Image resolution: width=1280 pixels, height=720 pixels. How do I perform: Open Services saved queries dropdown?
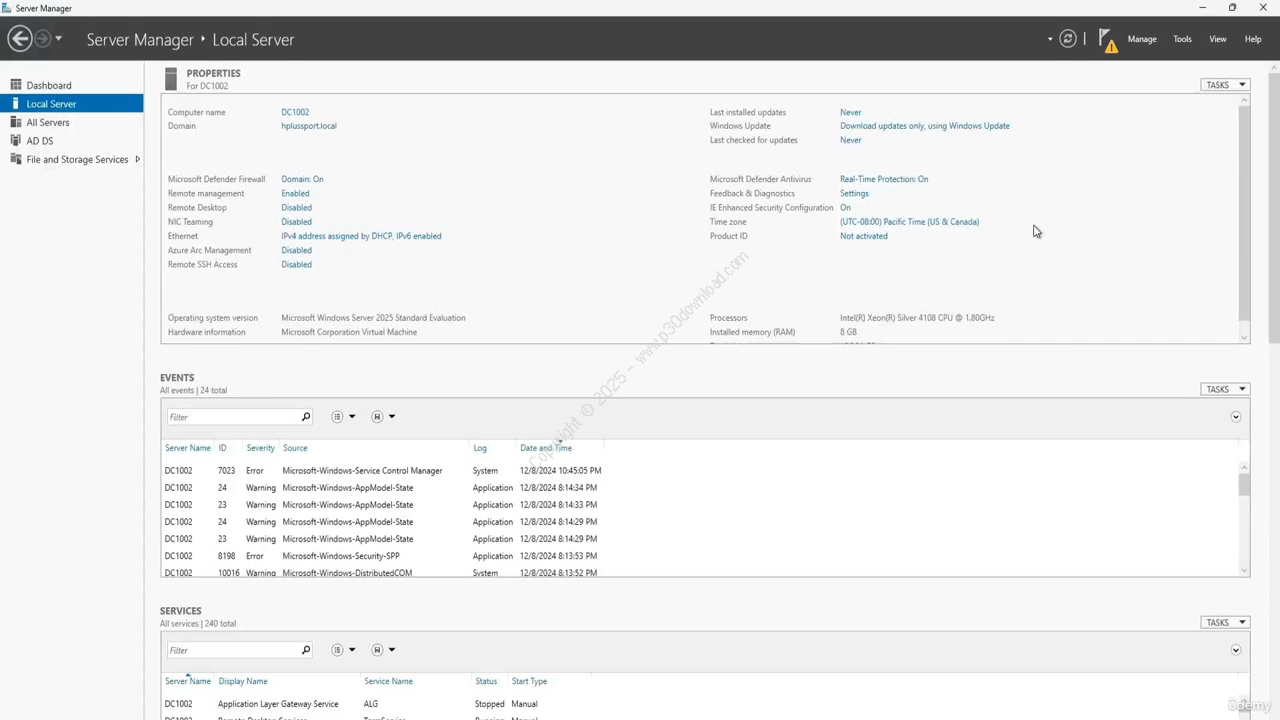tap(383, 650)
